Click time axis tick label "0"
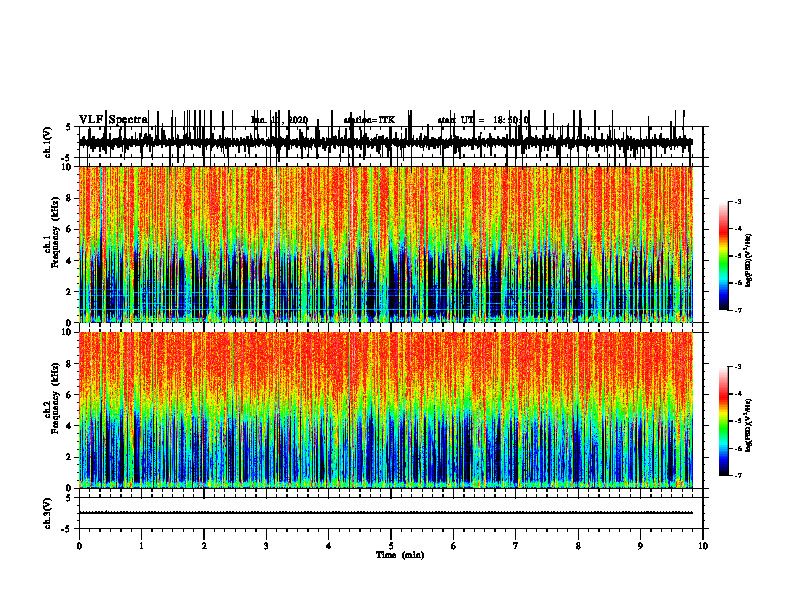This screenshot has width=792, height=612. tap(79, 546)
